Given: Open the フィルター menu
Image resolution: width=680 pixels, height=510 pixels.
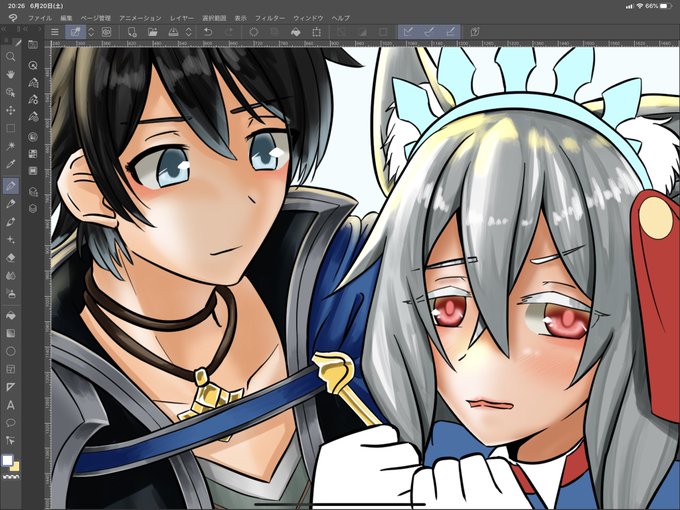Looking at the screenshot, I should click(x=270, y=18).
